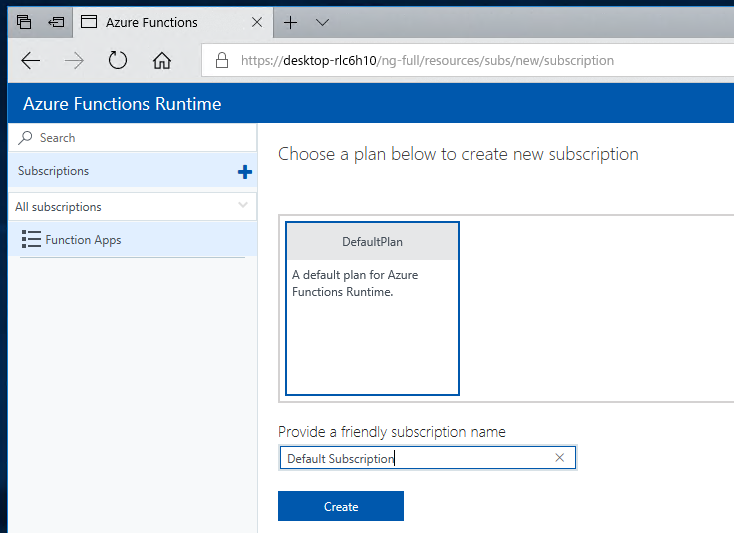Click the friendly subscription name field
Image resolution: width=734 pixels, height=533 pixels.
(x=428, y=458)
